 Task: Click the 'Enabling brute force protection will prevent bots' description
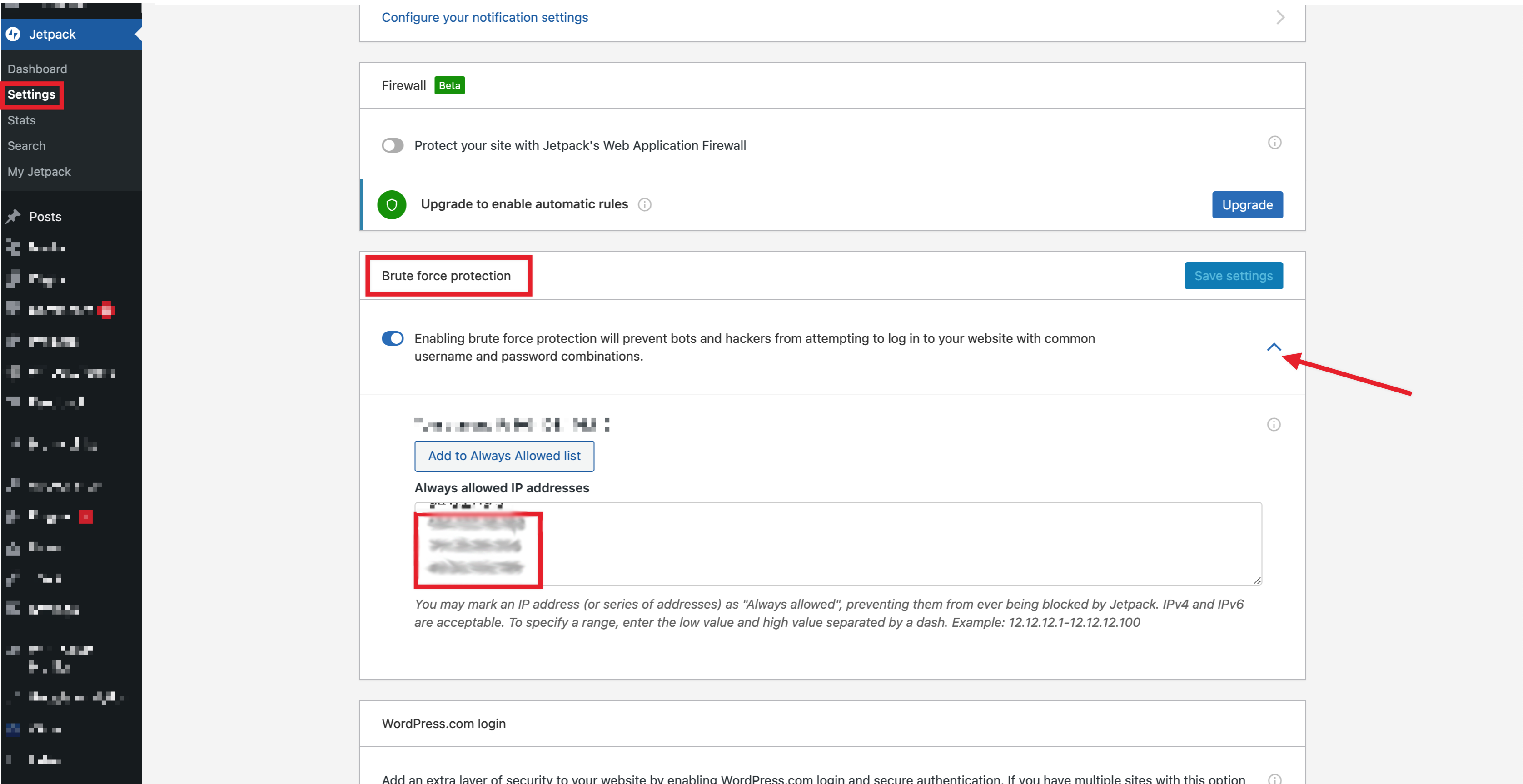coord(754,347)
